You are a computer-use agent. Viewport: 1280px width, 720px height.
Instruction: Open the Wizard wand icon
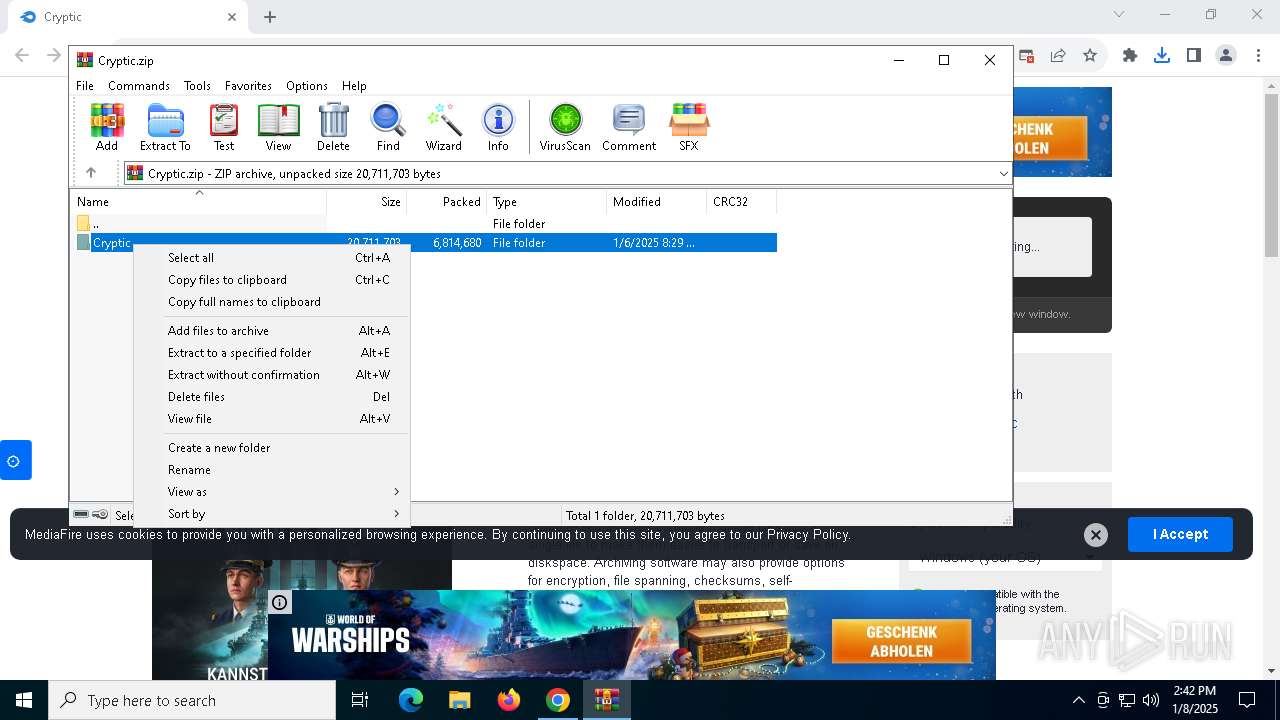point(443,127)
